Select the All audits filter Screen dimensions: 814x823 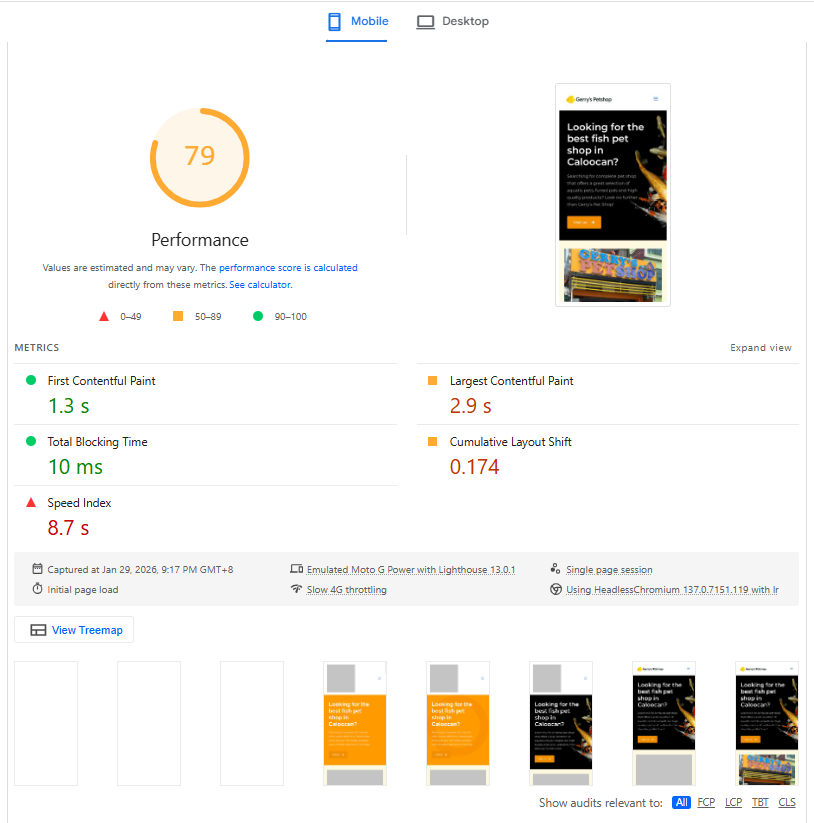click(681, 802)
